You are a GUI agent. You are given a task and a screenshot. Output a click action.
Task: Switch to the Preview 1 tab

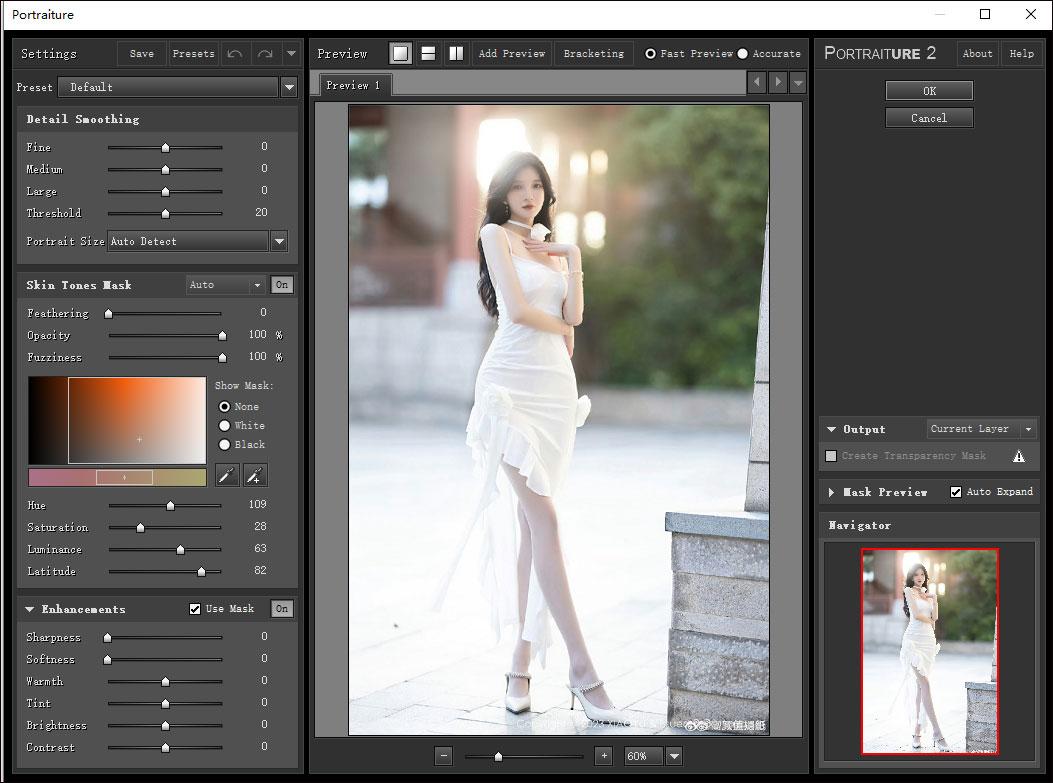pyautogui.click(x=353, y=85)
